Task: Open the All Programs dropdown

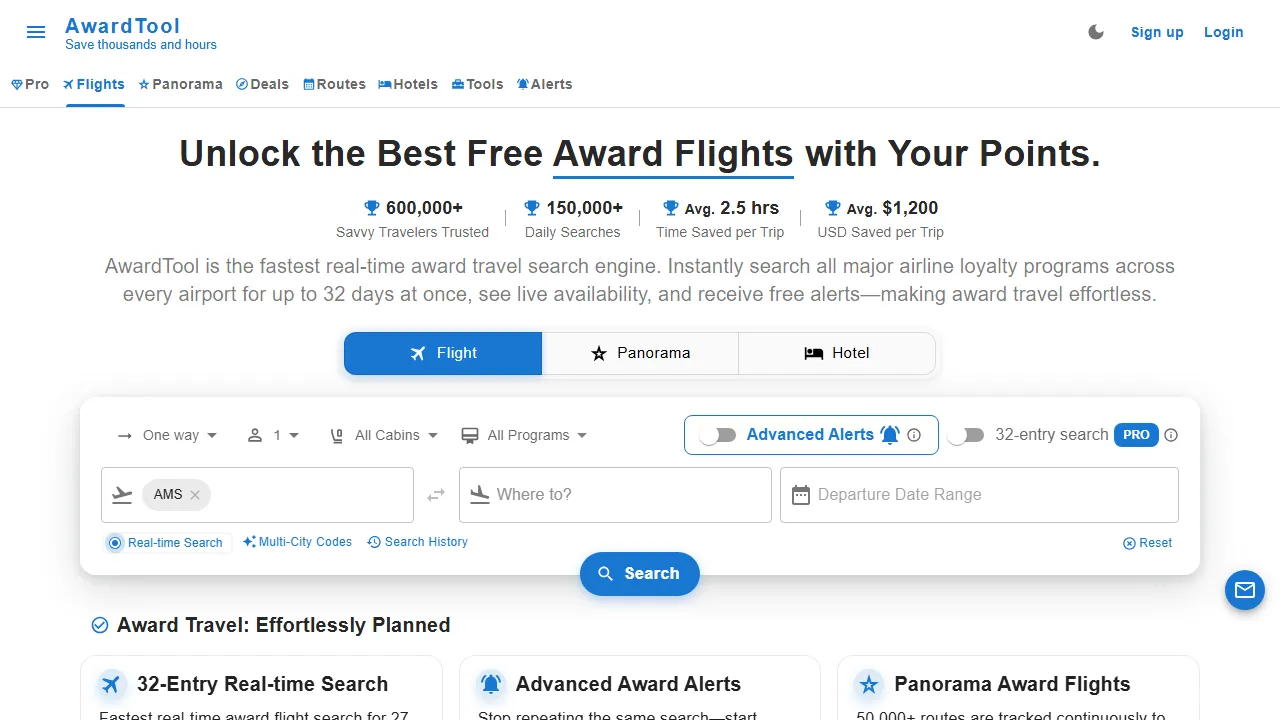Action: point(524,435)
